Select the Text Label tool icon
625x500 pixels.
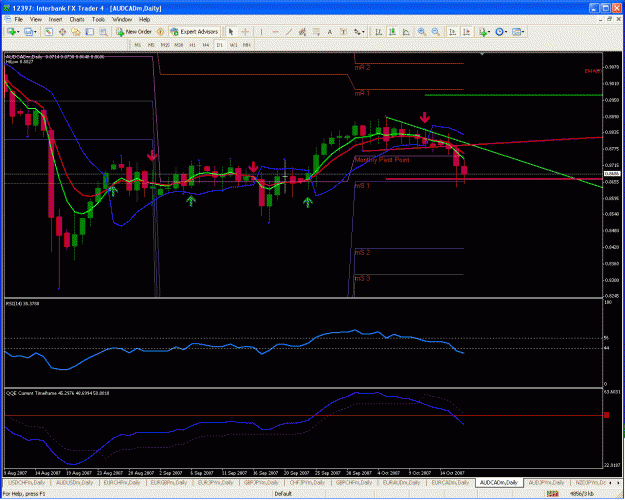click(343, 32)
